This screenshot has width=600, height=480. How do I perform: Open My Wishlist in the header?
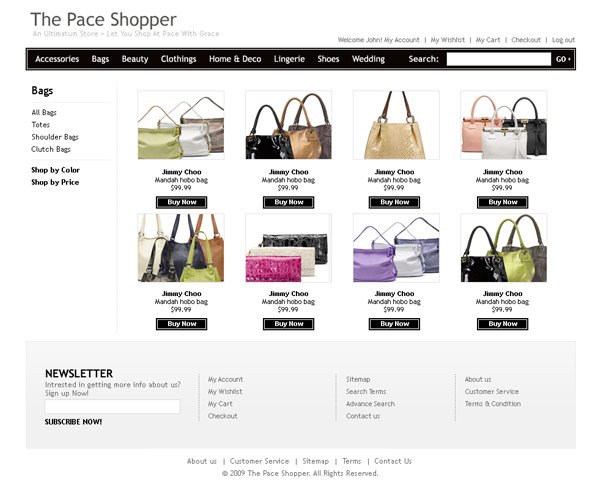click(x=448, y=40)
